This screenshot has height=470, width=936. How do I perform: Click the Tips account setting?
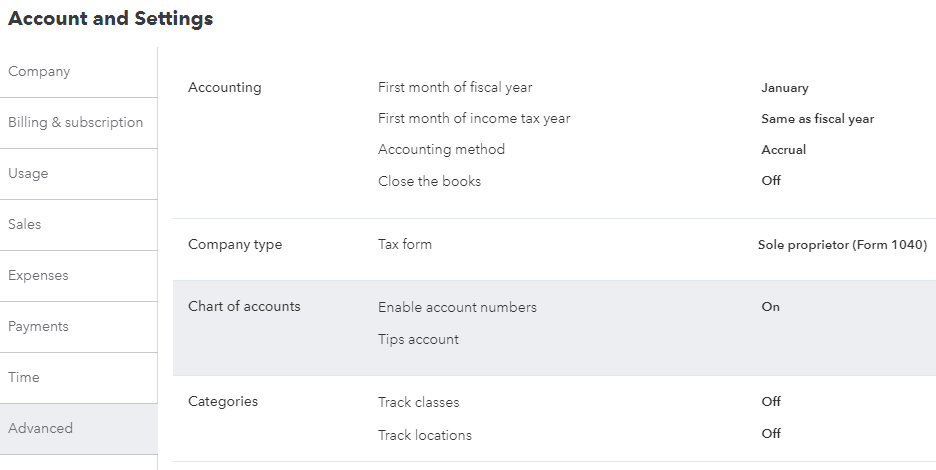(x=418, y=340)
